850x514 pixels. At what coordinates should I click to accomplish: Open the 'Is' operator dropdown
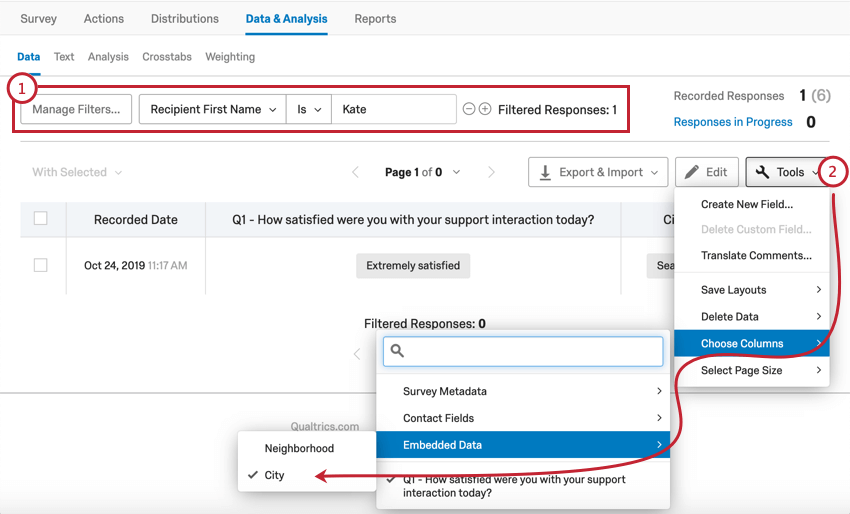(x=308, y=109)
